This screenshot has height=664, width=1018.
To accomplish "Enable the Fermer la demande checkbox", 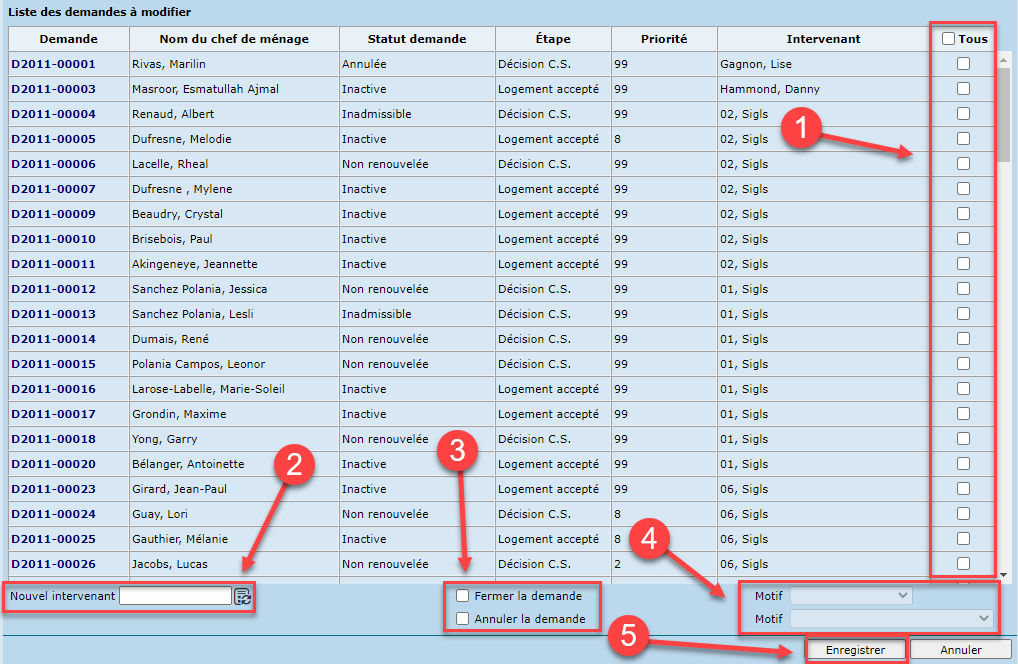I will (x=463, y=596).
